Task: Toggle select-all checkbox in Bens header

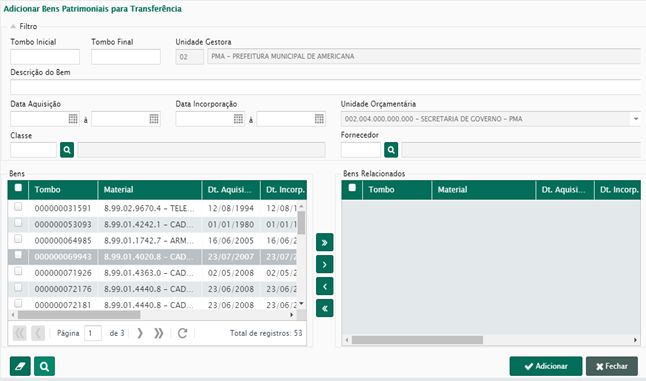Action: click(18, 188)
